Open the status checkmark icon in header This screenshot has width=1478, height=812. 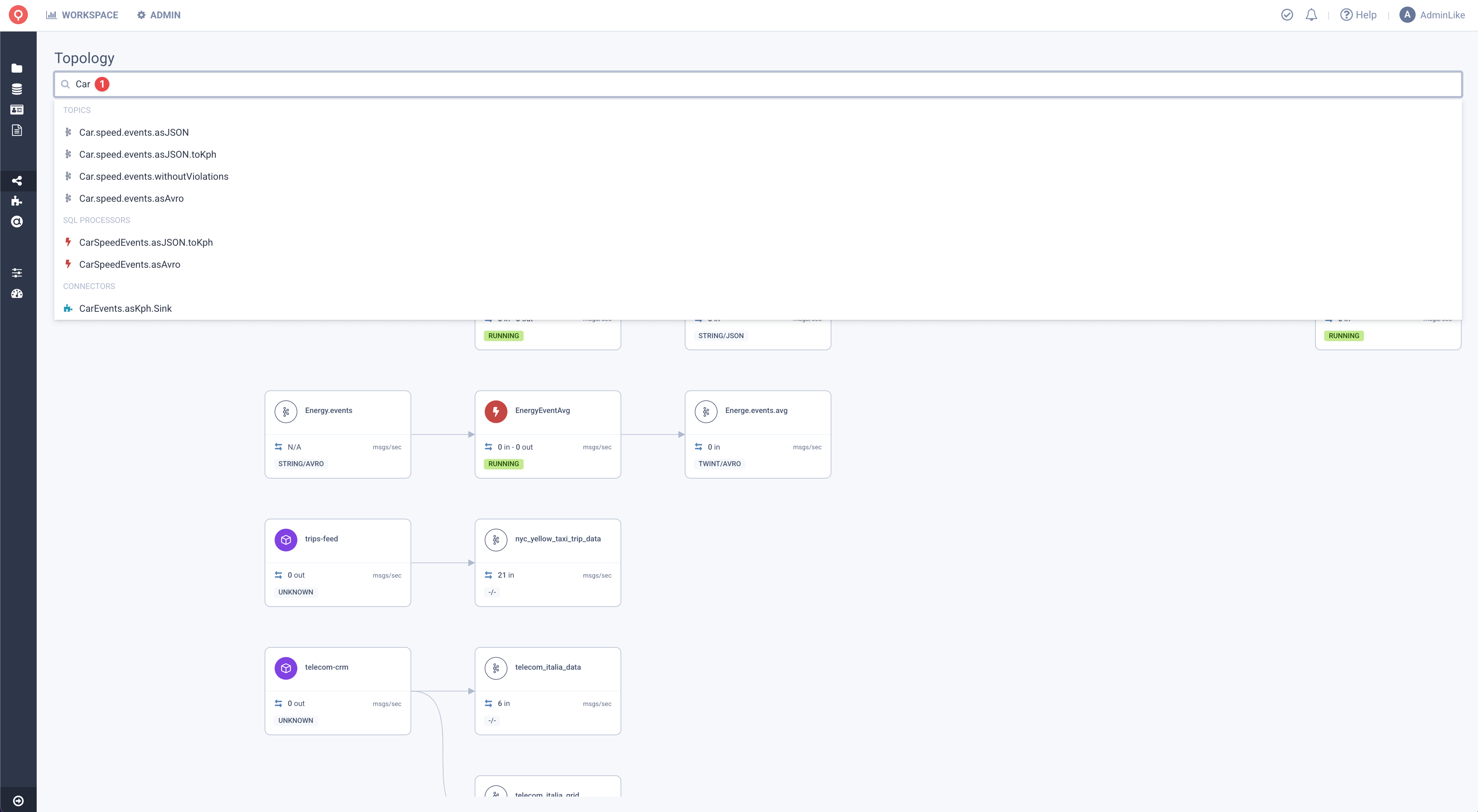(x=1287, y=15)
